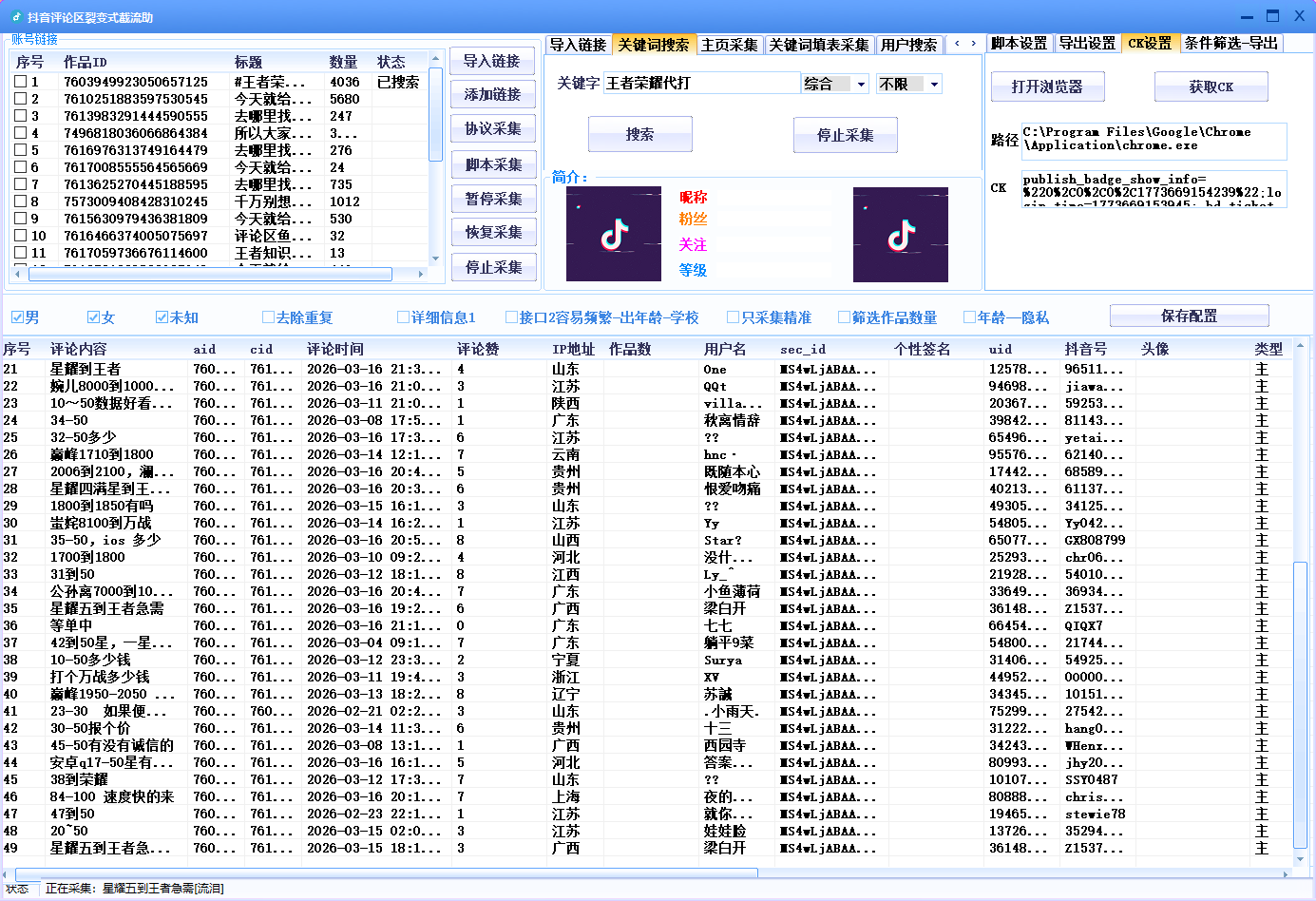Click 搜索 to start keyword search

click(639, 134)
